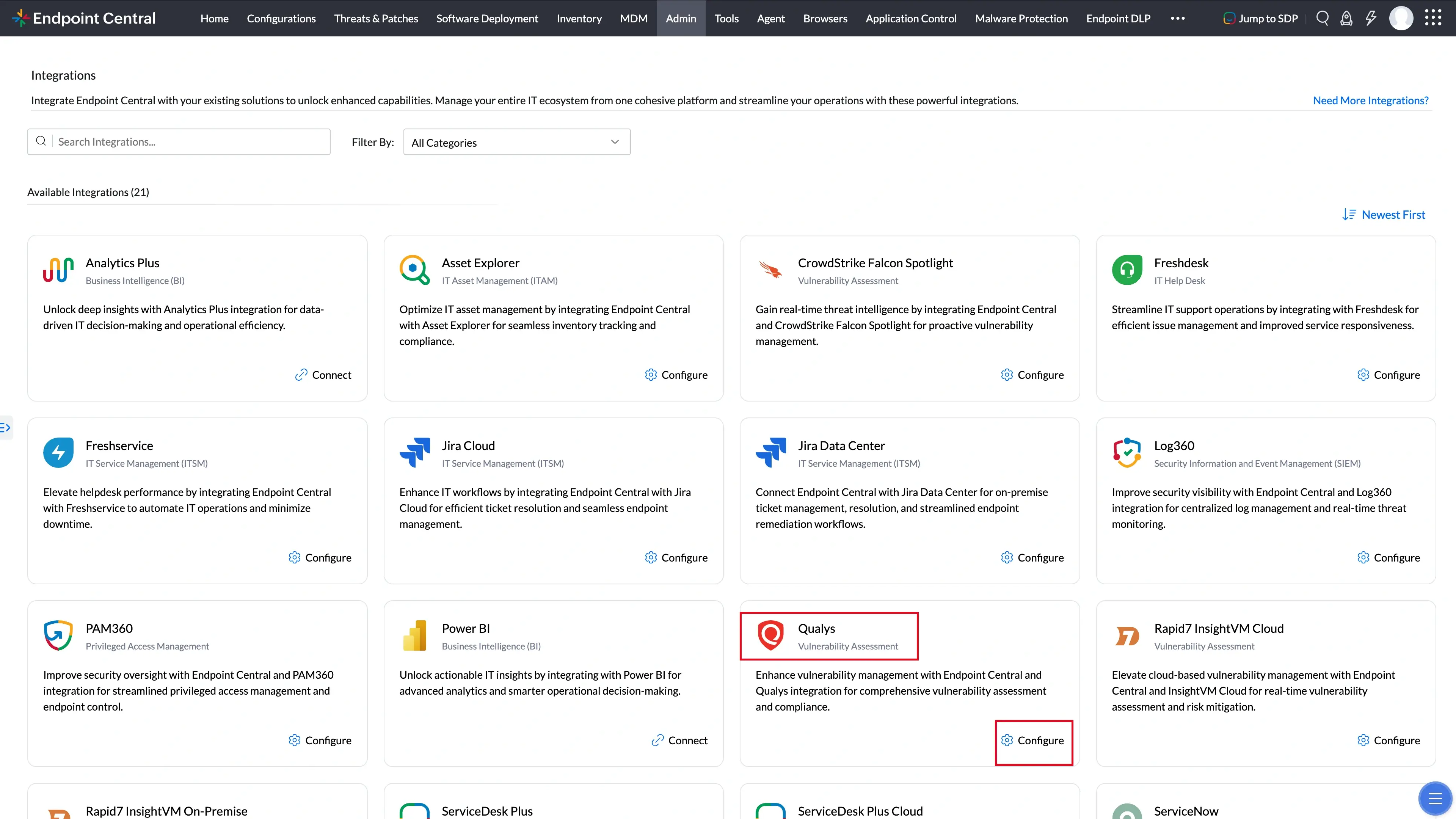
Task: Open the Inventory tab
Action: click(579, 18)
